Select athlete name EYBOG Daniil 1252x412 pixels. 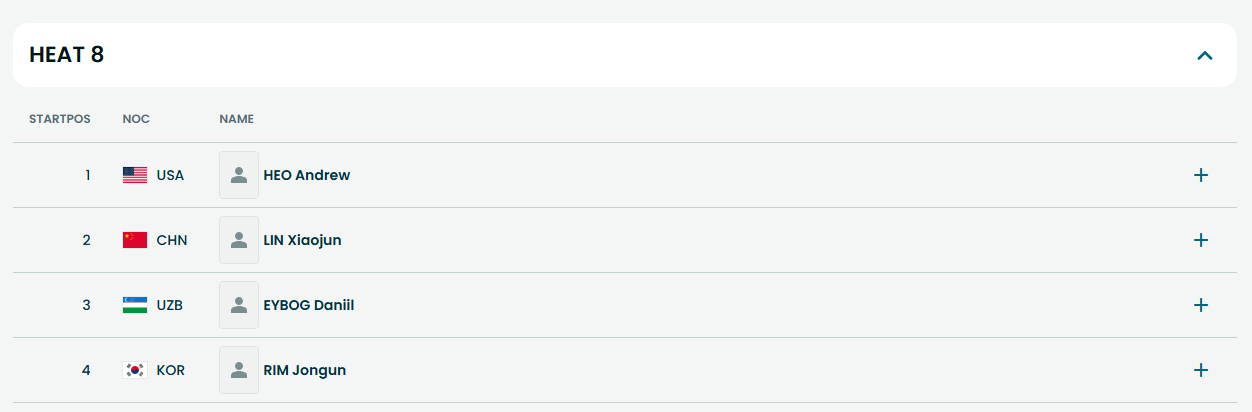point(309,305)
